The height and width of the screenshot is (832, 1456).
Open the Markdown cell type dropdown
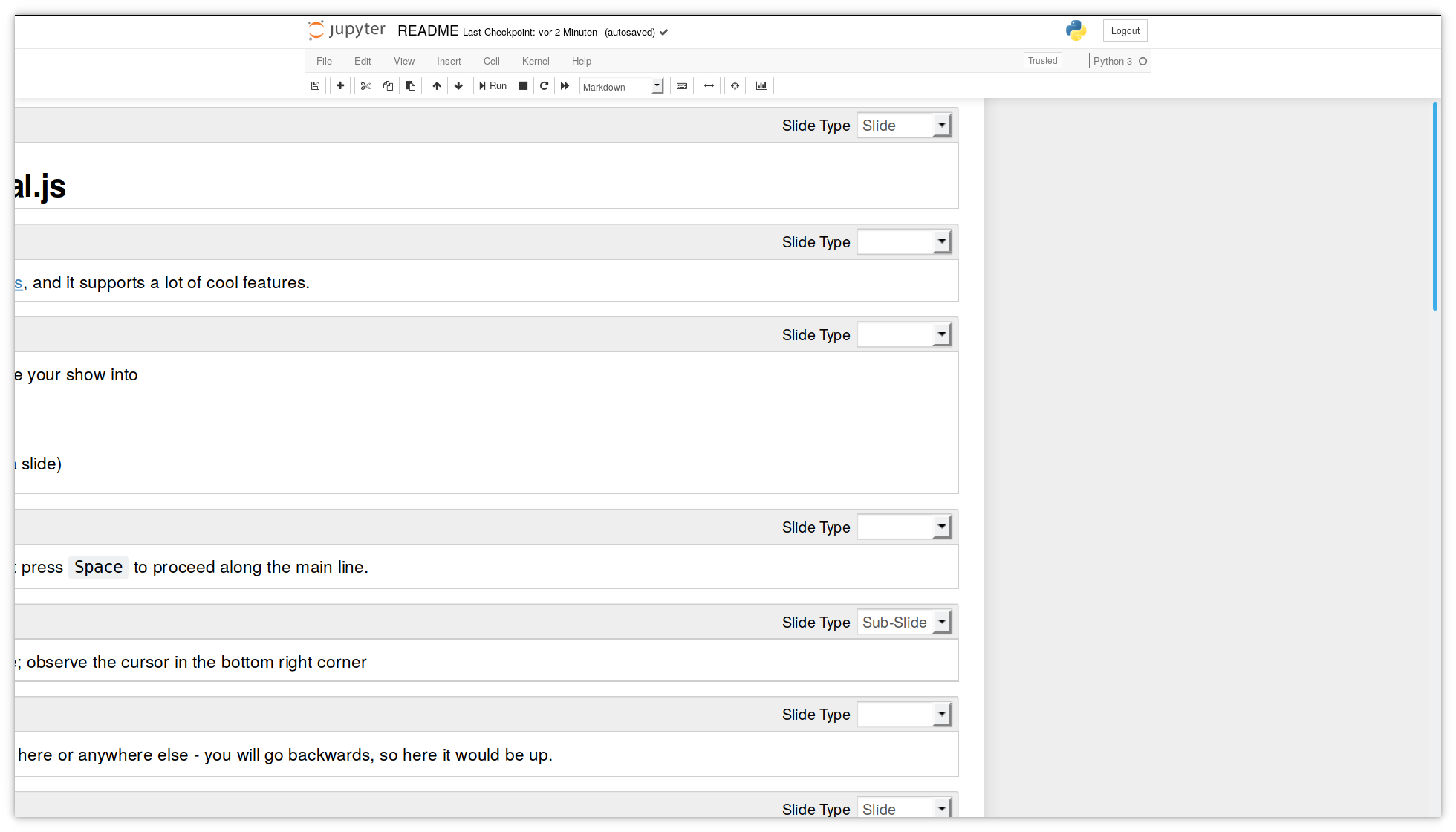coord(621,87)
